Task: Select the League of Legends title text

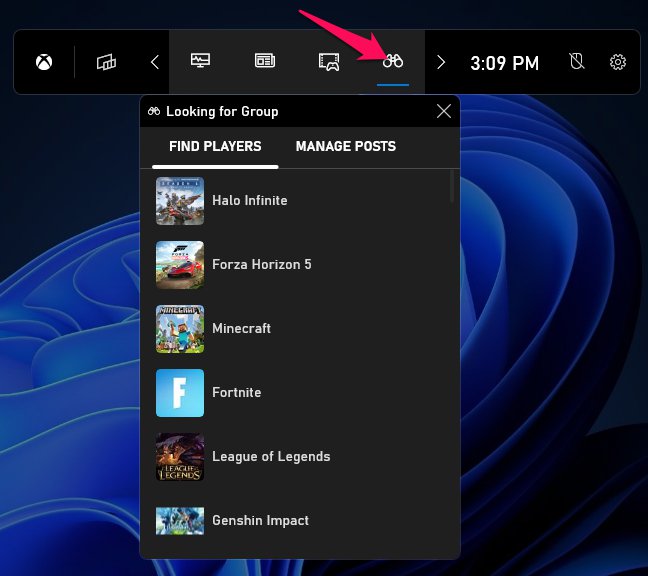Action: [271, 457]
